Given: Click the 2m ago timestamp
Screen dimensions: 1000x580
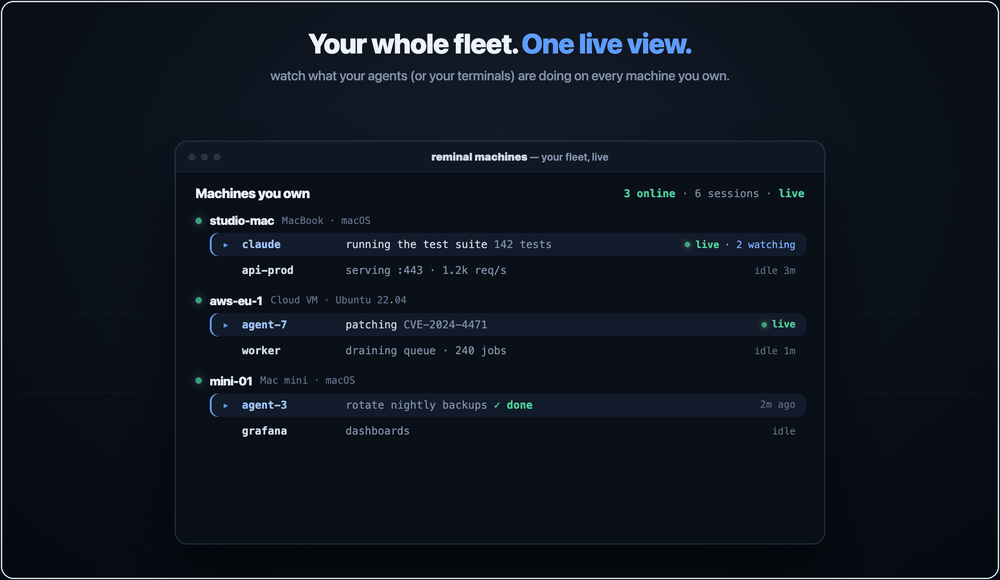Looking at the screenshot, I should point(777,405).
